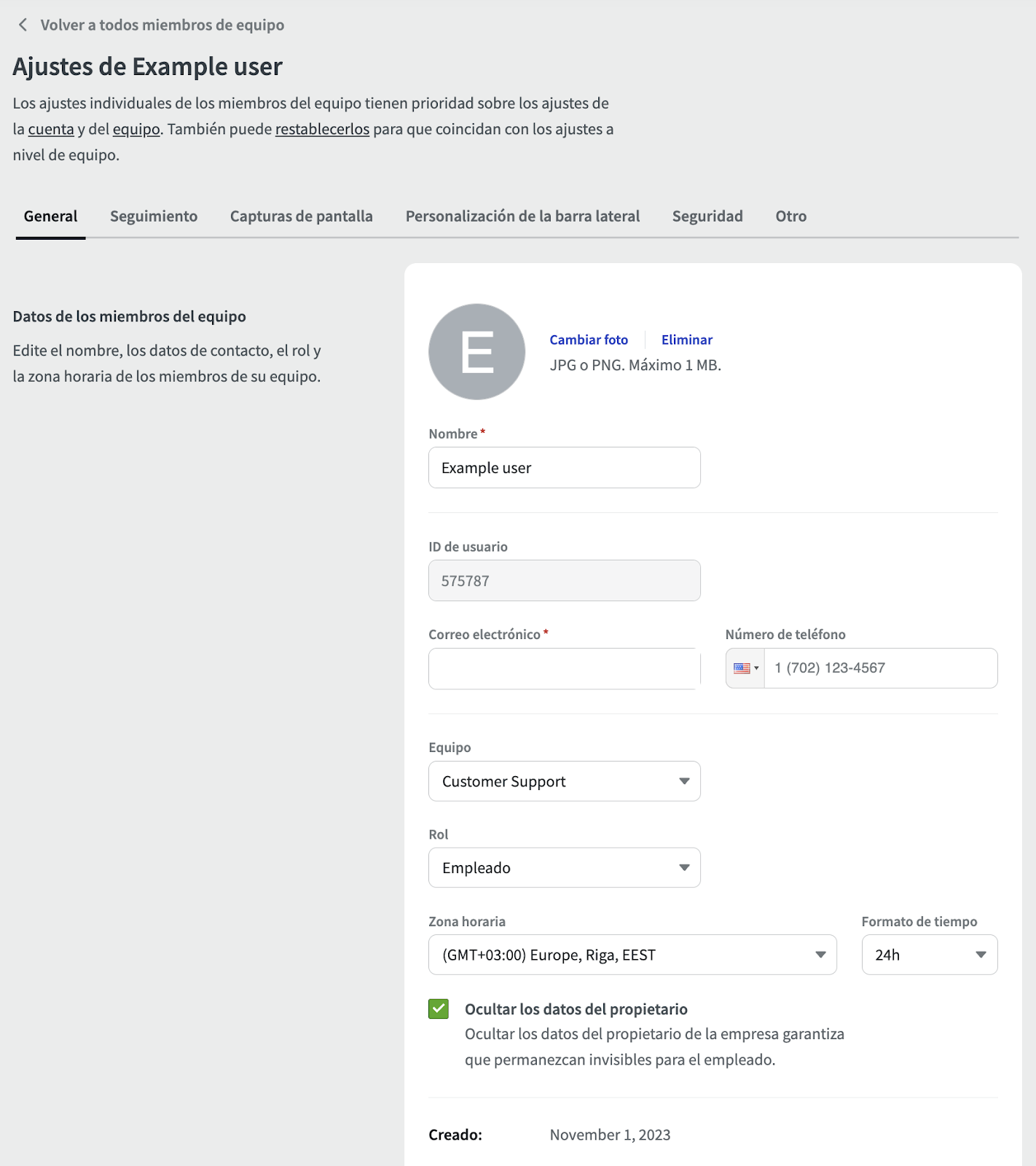Open the cuenta settings link
The height and width of the screenshot is (1166, 1036).
51,130
